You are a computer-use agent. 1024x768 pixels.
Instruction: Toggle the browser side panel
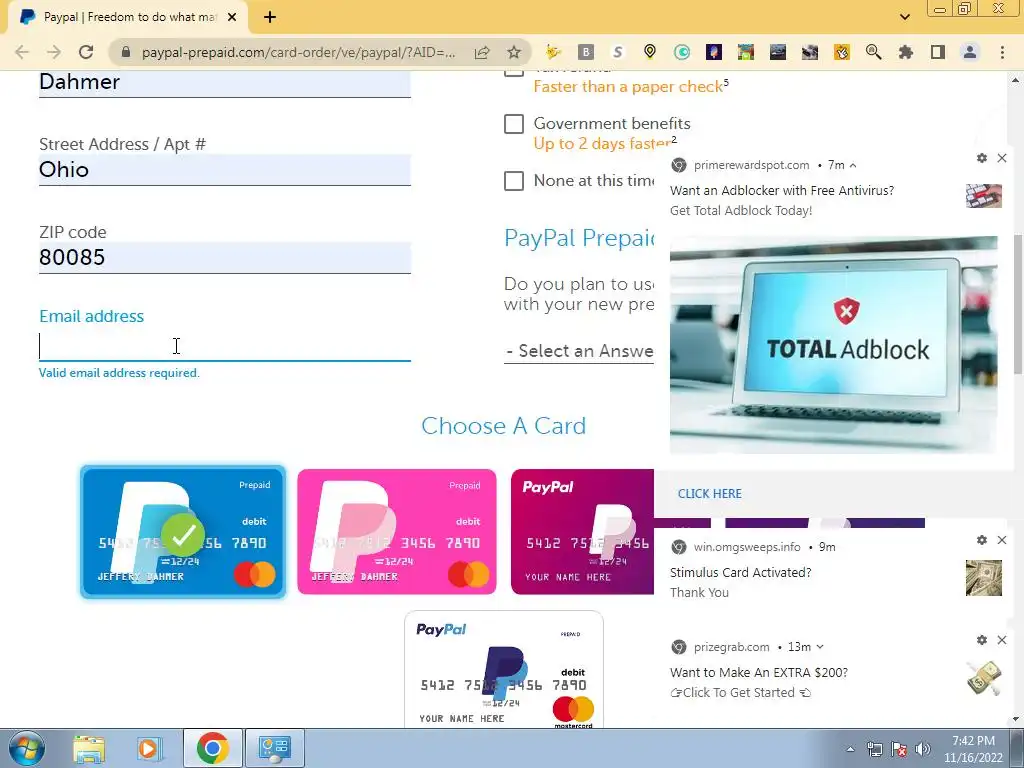point(938,52)
